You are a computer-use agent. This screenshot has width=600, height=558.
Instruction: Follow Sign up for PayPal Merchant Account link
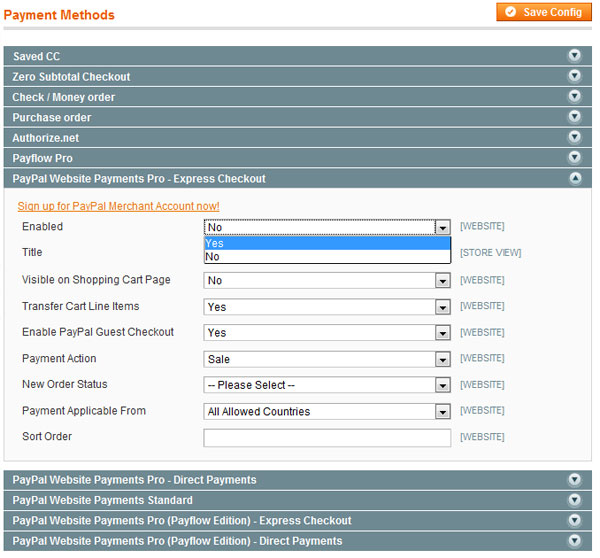tap(118, 206)
